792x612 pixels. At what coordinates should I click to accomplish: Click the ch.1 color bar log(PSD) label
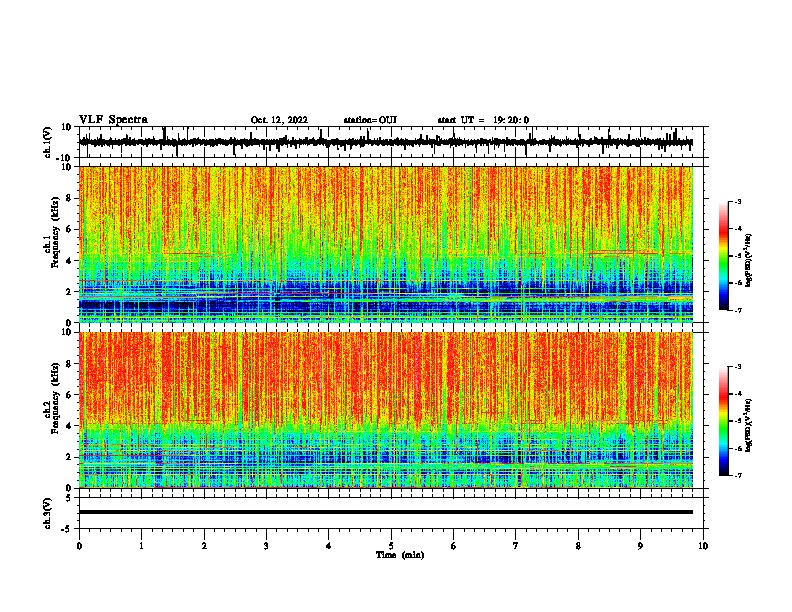749,260
